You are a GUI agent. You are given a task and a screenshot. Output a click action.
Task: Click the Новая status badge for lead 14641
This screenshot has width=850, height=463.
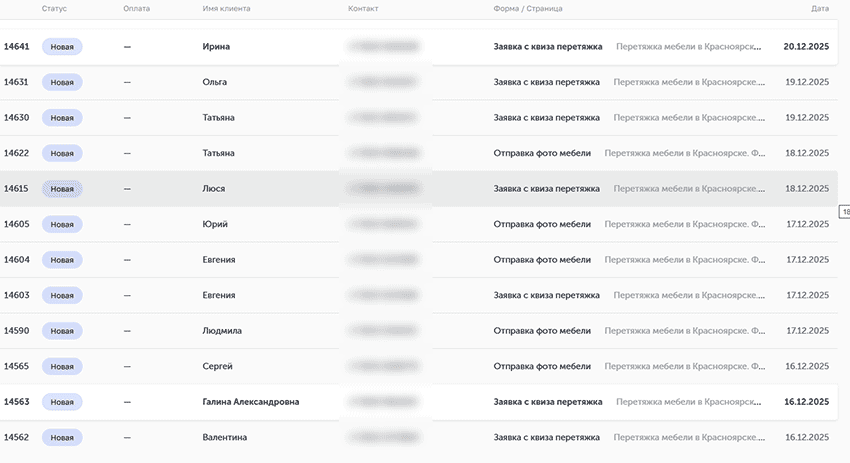coord(62,46)
